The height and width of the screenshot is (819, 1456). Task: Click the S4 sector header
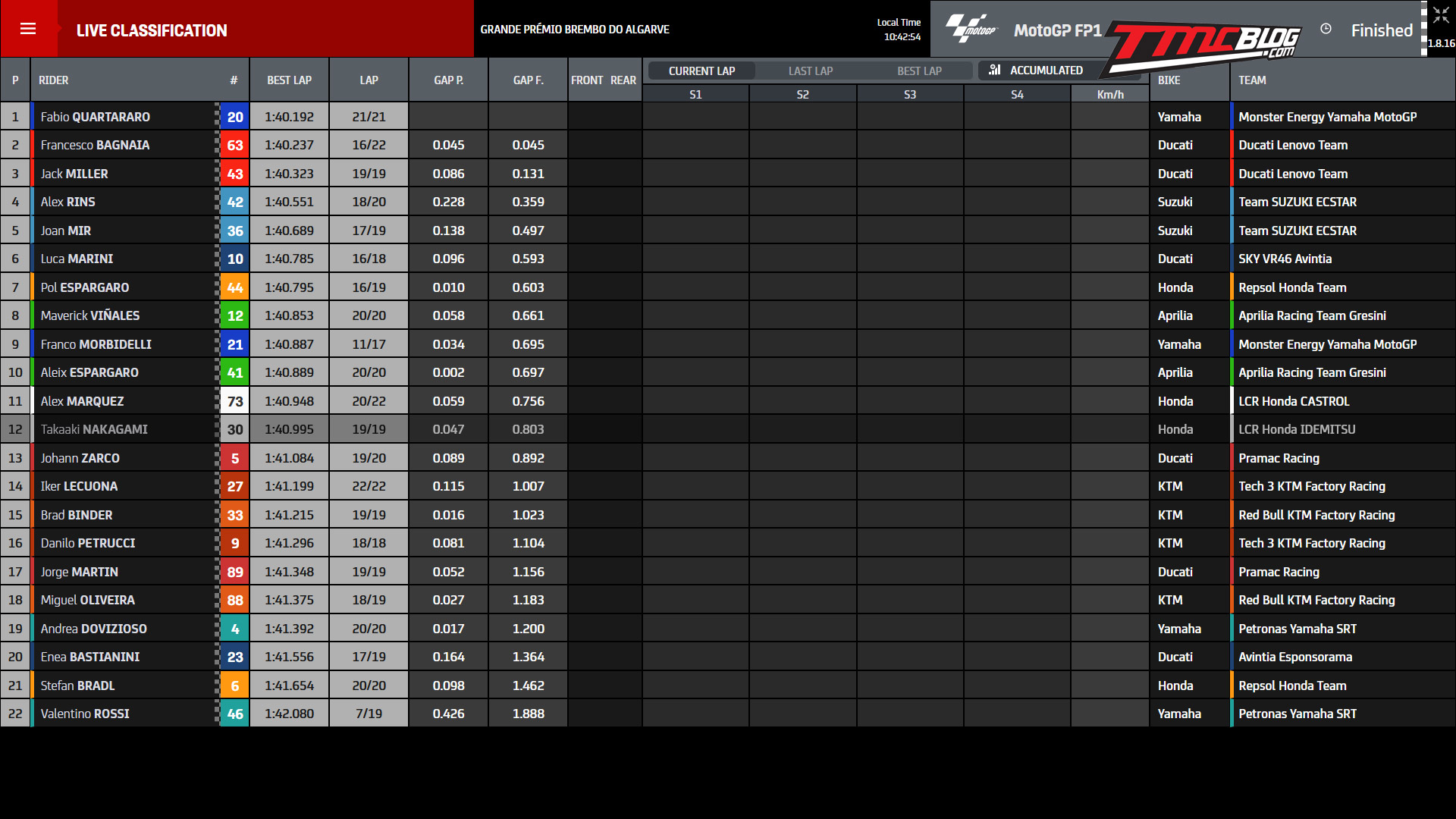pos(1017,94)
